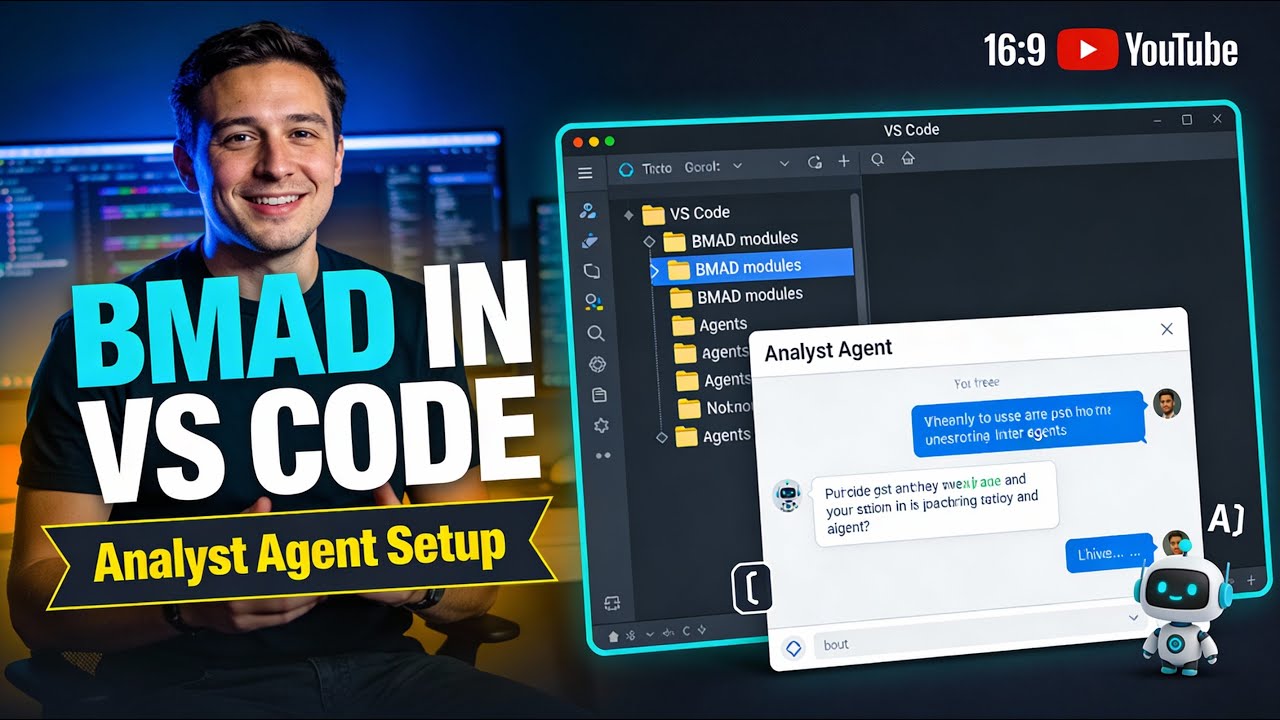The height and width of the screenshot is (720, 1280).
Task: Click the refresh icon in the toolbar
Action: 814,163
